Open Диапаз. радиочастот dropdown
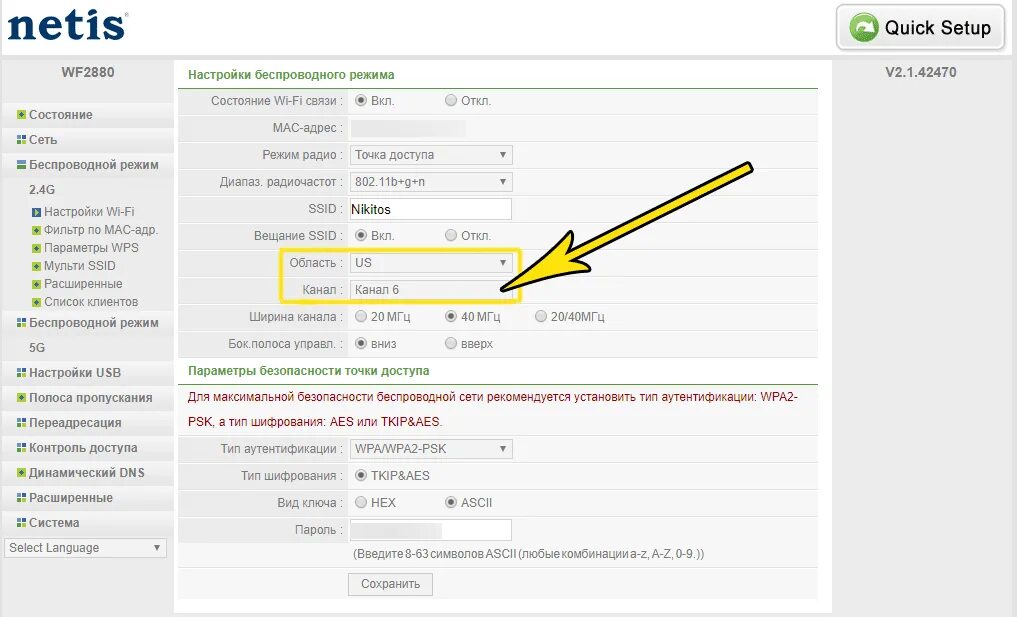This screenshot has height=617, width=1017. 431,182
